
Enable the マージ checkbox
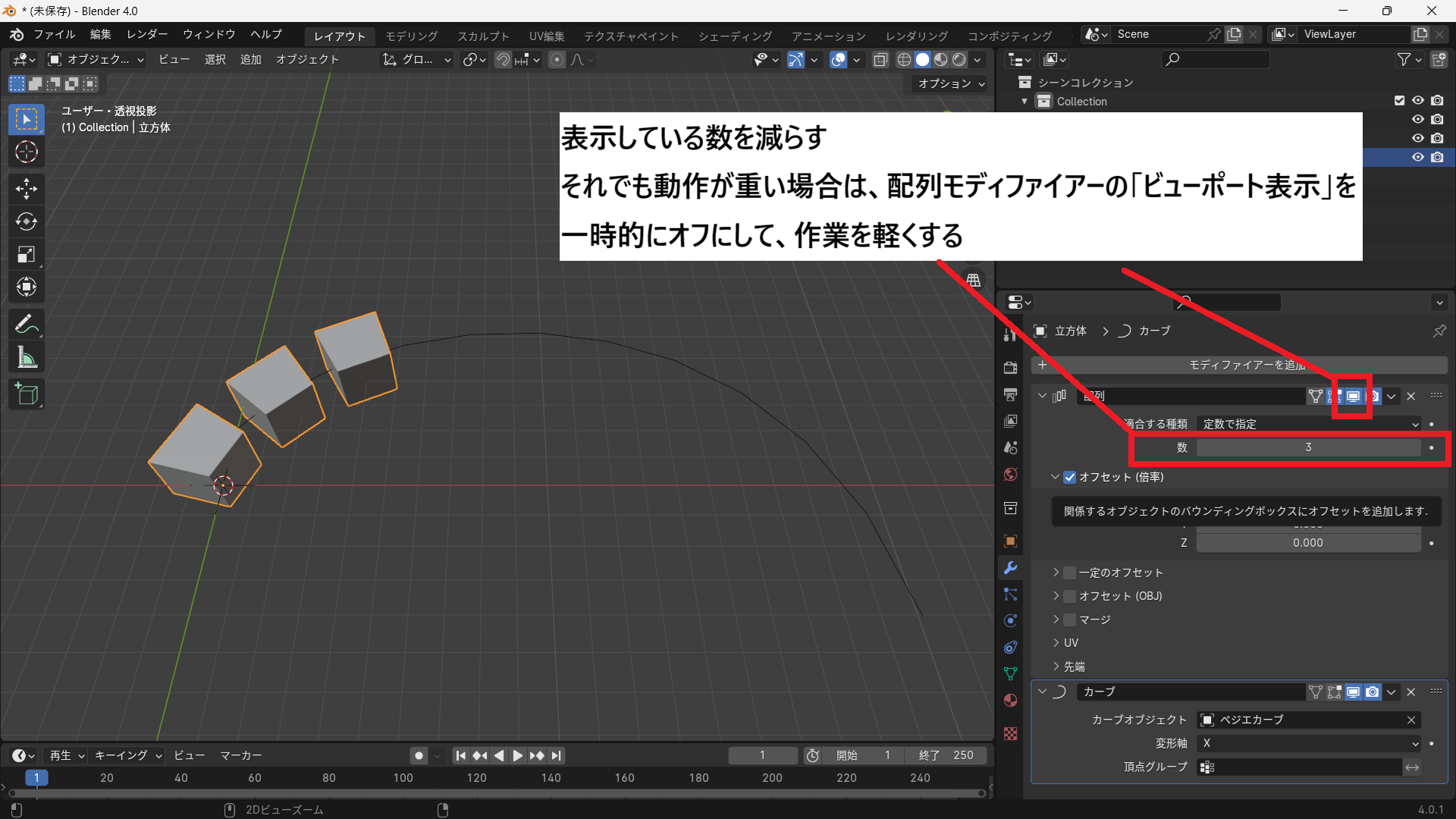[1070, 620]
